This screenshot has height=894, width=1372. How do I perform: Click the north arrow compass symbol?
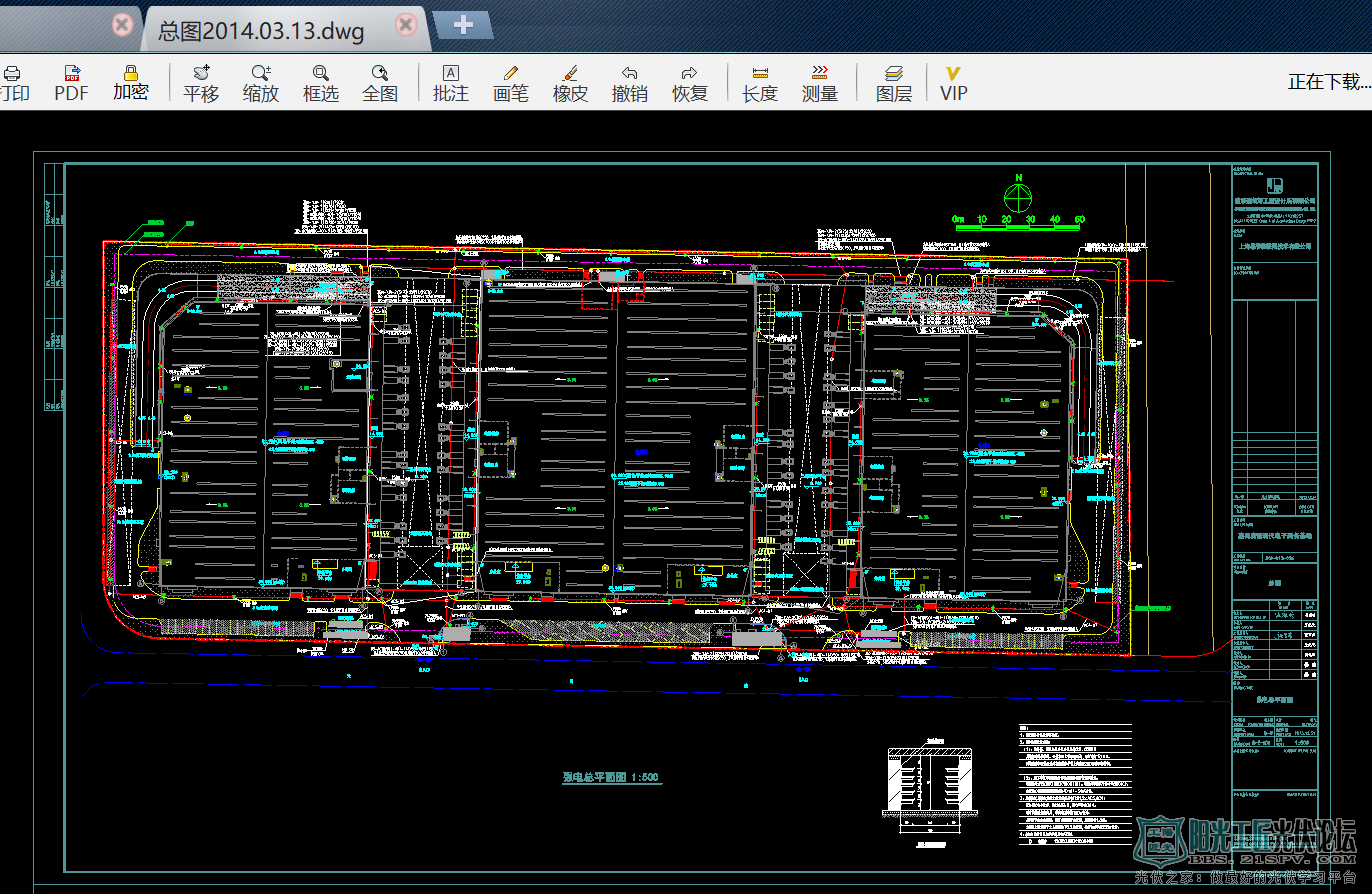pyautogui.click(x=1018, y=195)
